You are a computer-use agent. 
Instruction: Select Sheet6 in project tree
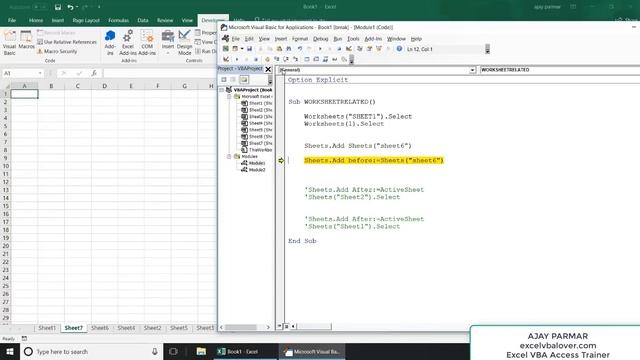[257, 137]
